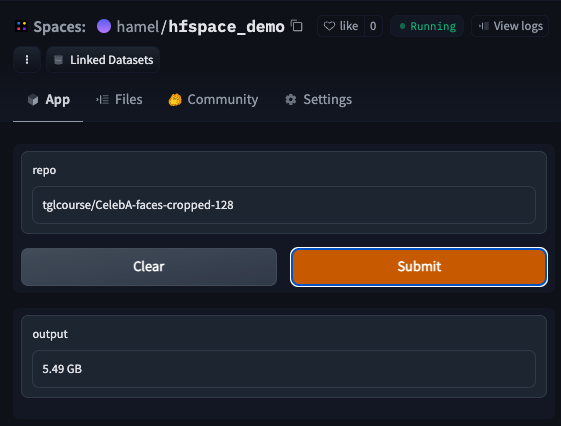Viewport: 561px width, 426px height.
Task: Click the Community emoji icon
Action: (175, 99)
